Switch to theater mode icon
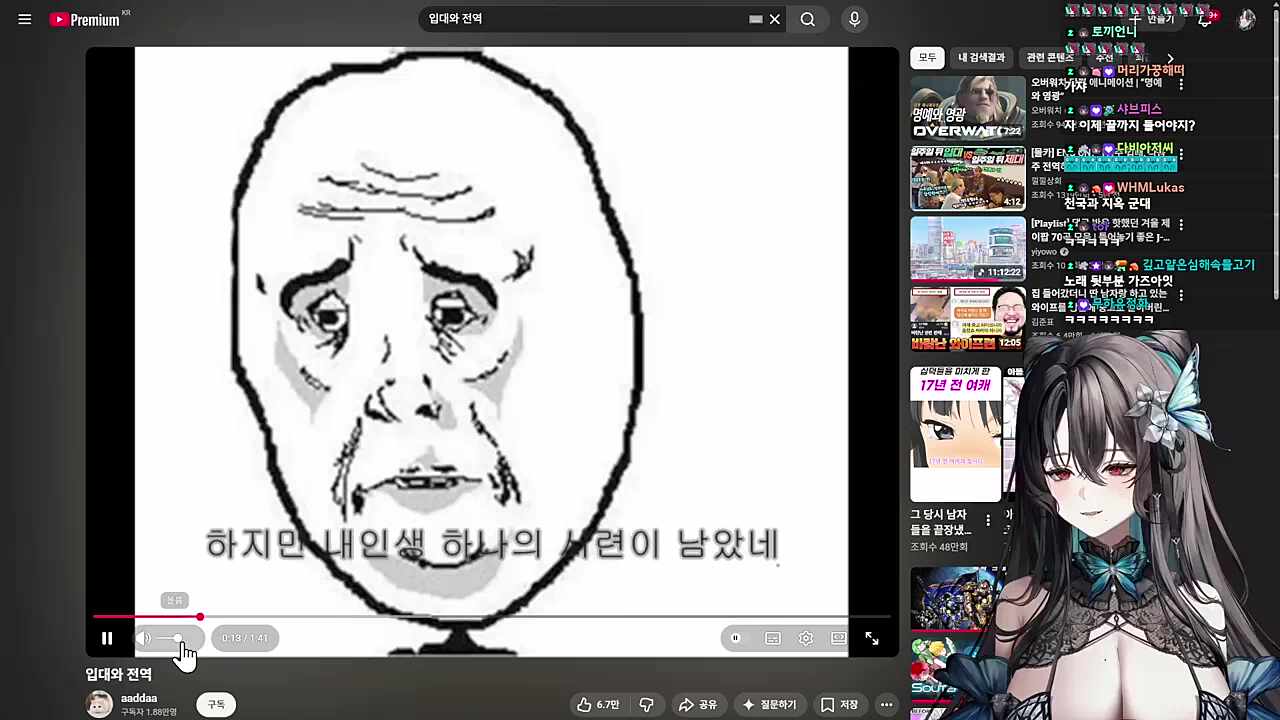 pyautogui.click(x=839, y=638)
